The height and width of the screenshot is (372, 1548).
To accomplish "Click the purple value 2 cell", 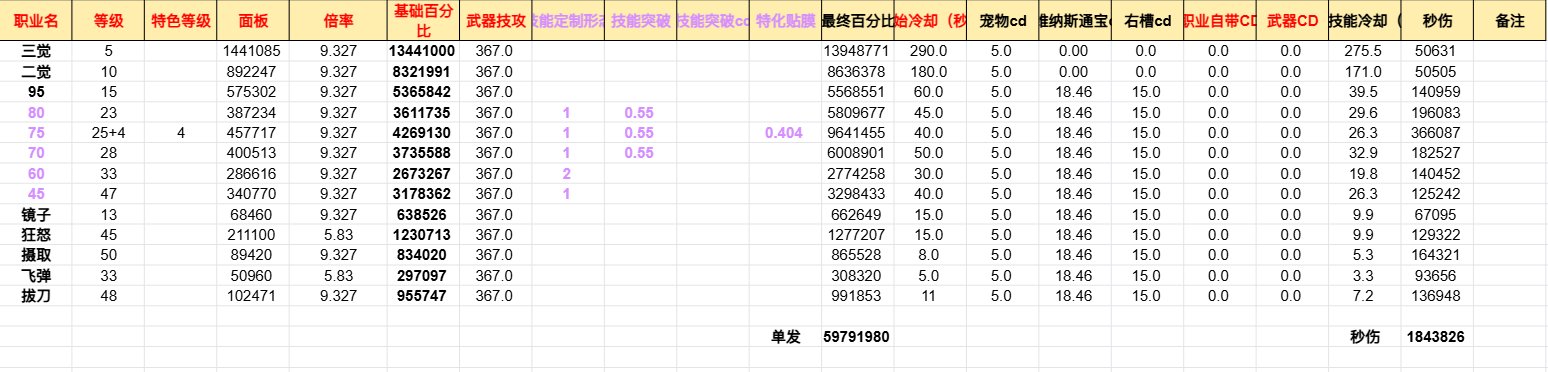I will 567,173.
